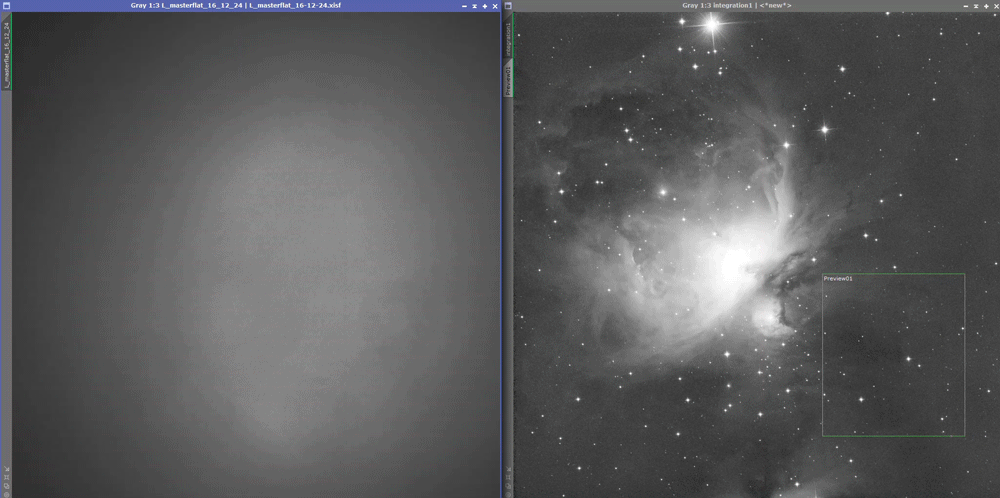
Task: Switch to the Preview01 vertical tab
Action: (x=508, y=79)
